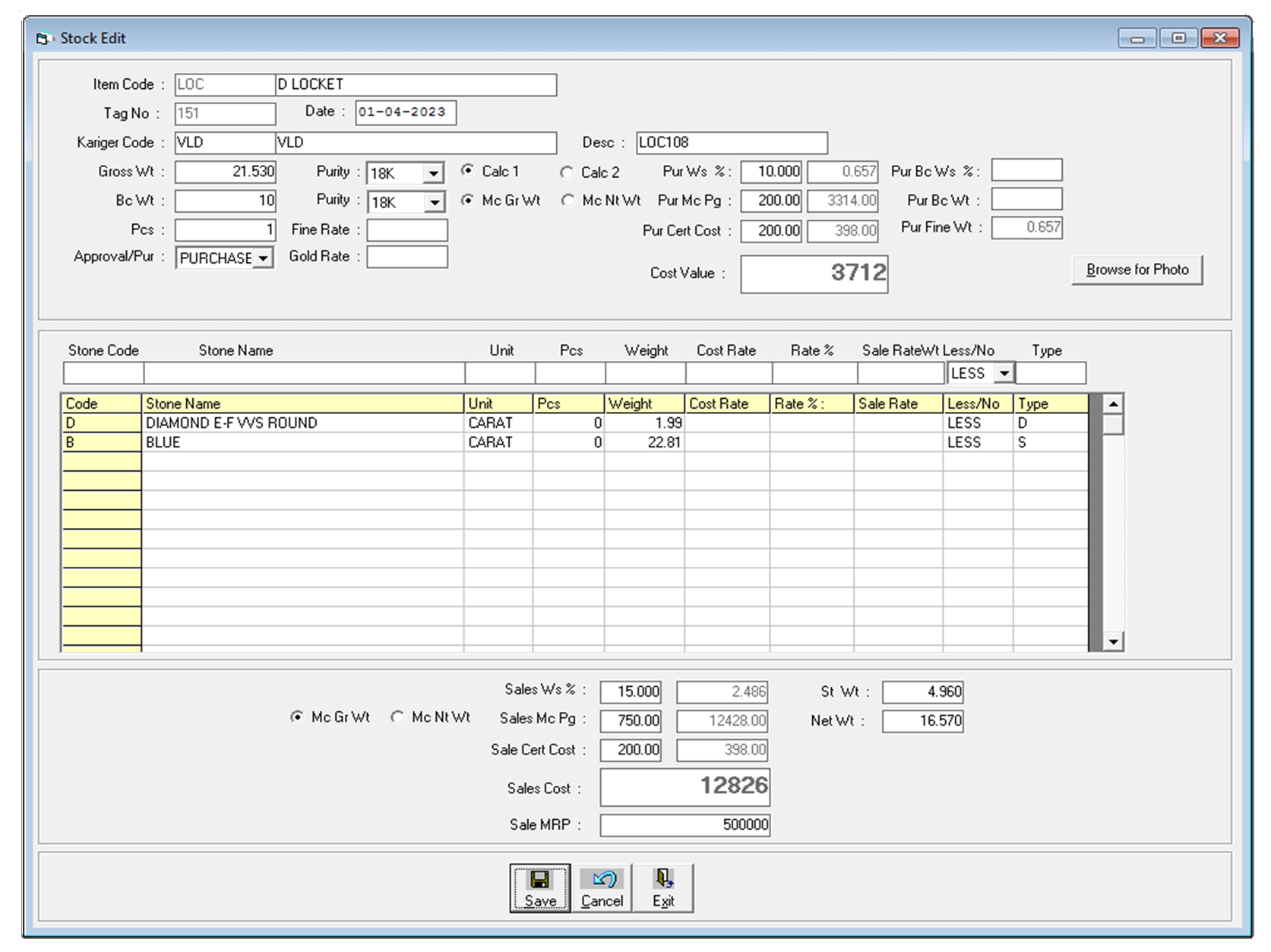Click the Bc Wt input field
This screenshot has width=1271, height=952.
[x=225, y=201]
